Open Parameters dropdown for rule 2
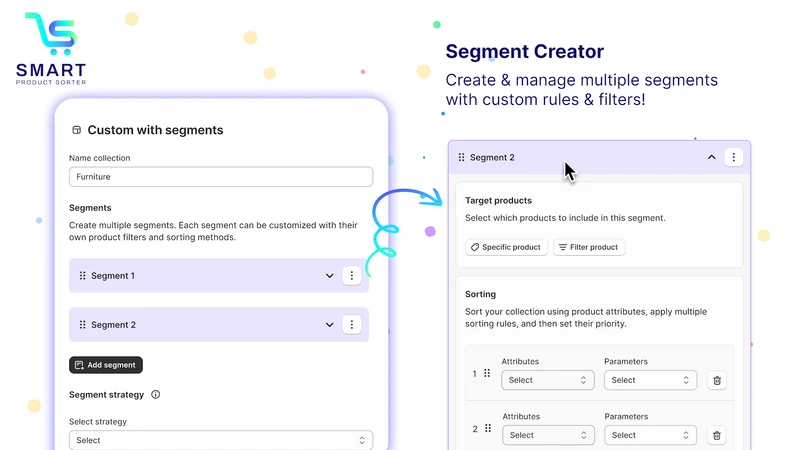 coord(651,435)
